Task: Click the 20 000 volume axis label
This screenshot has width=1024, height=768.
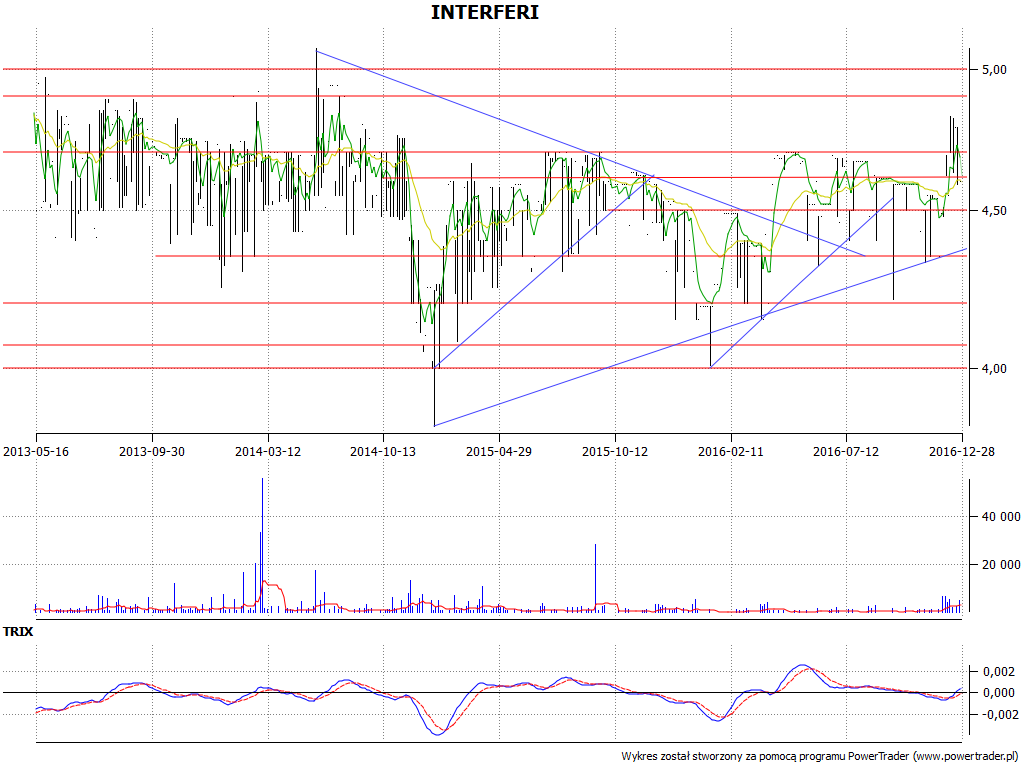Action: point(1001,565)
